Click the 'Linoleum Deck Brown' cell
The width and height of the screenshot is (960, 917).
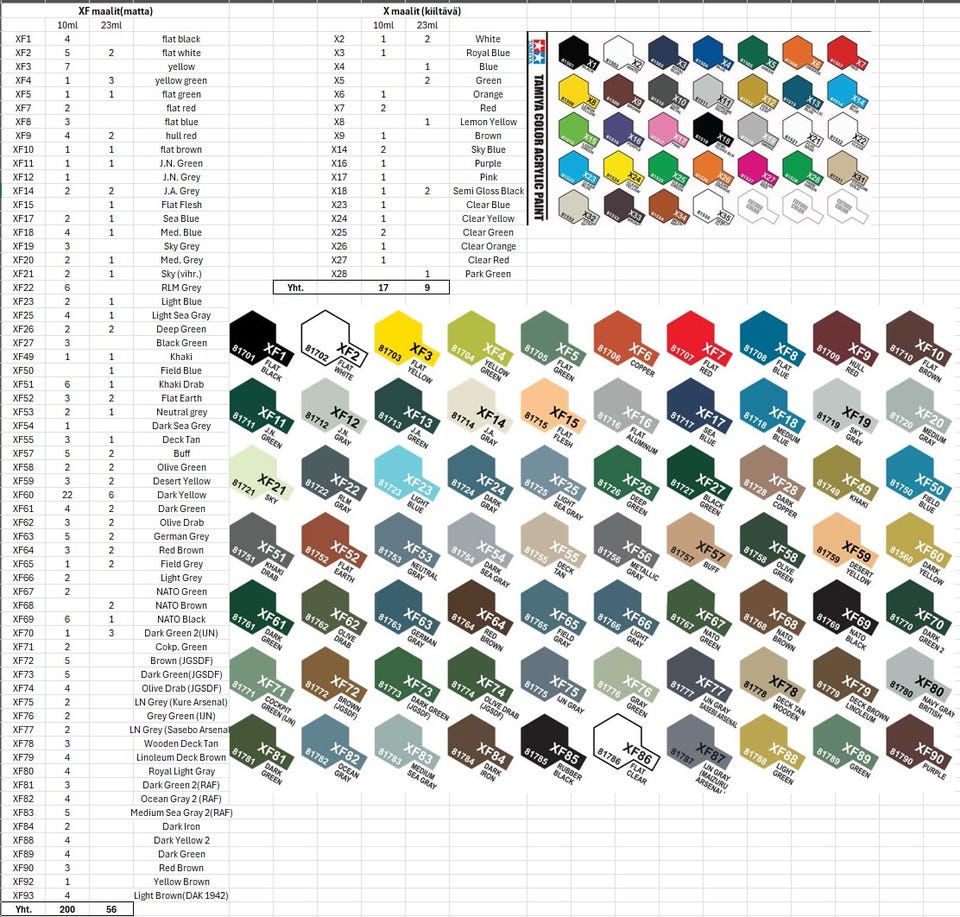point(181,757)
